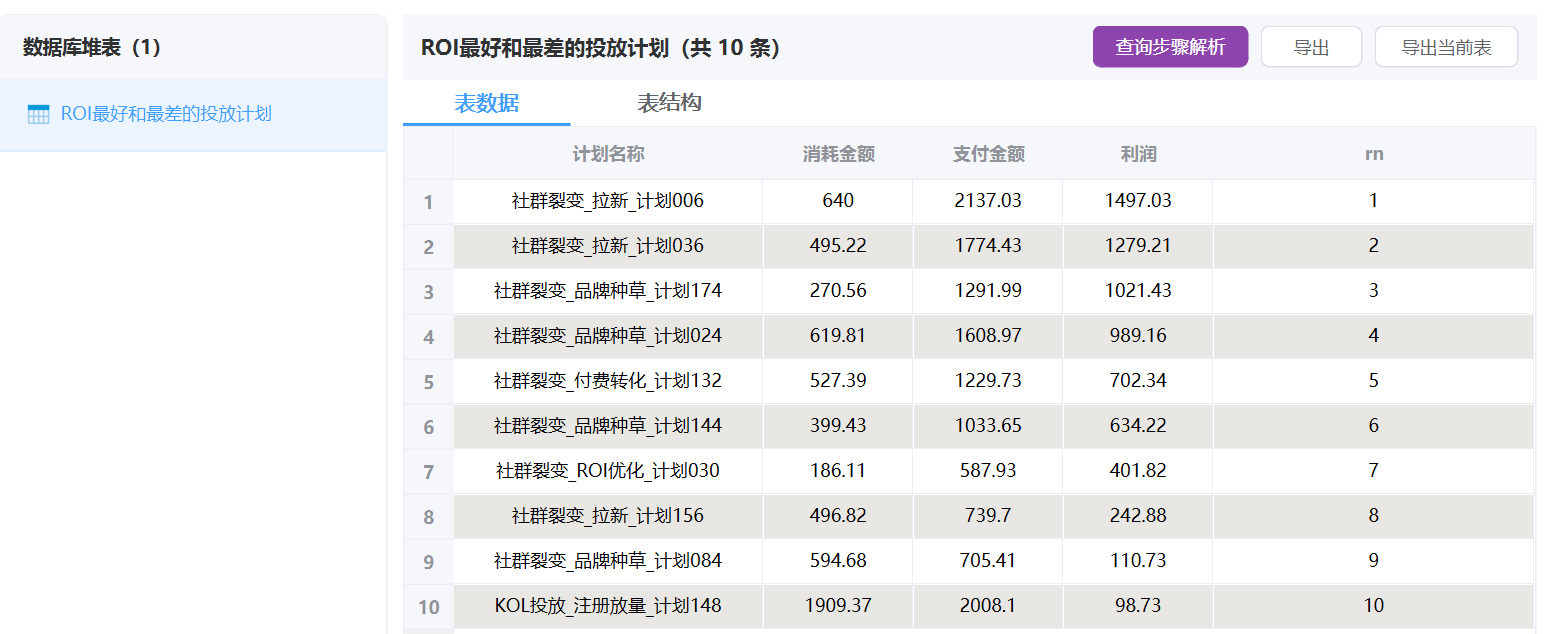Select row number 10 header
This screenshot has height=634, width=1545.
click(428, 607)
